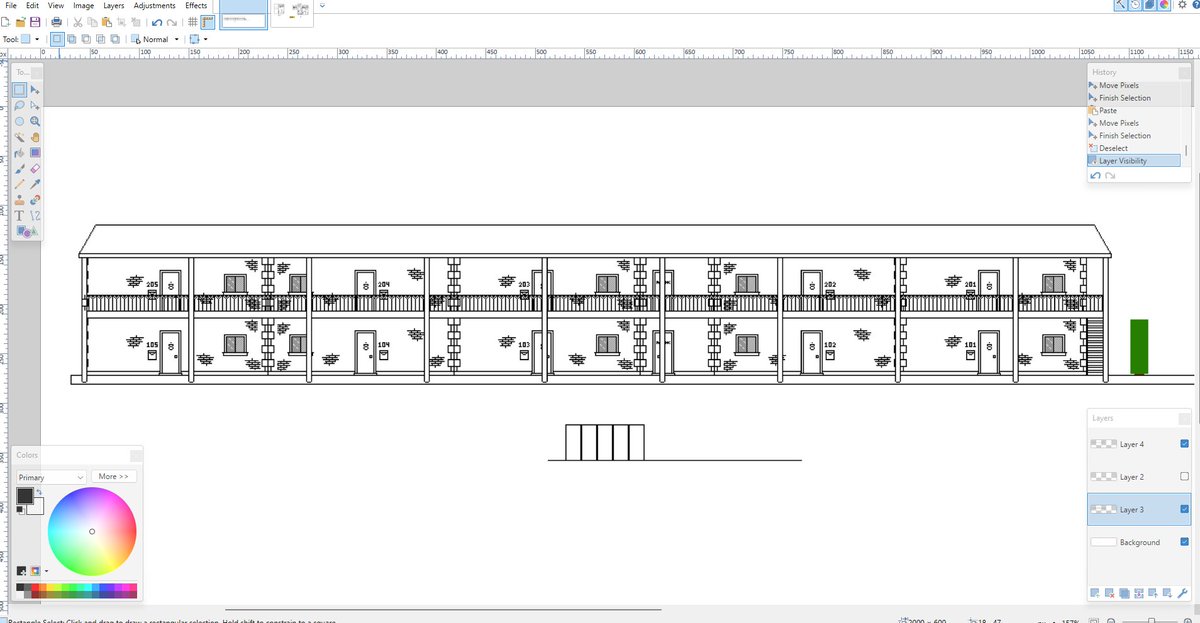Image resolution: width=1200 pixels, height=623 pixels.
Task: Select Deselect in the History list
Action: point(1133,148)
